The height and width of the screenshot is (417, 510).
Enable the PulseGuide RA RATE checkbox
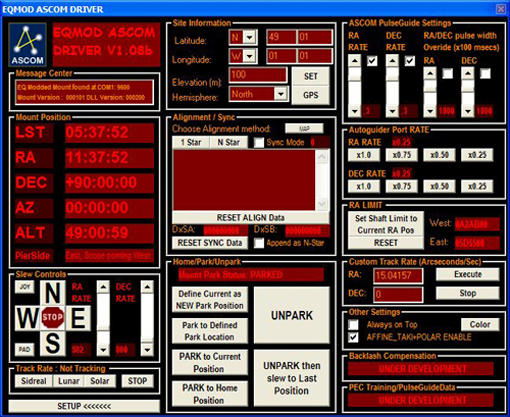372,61
